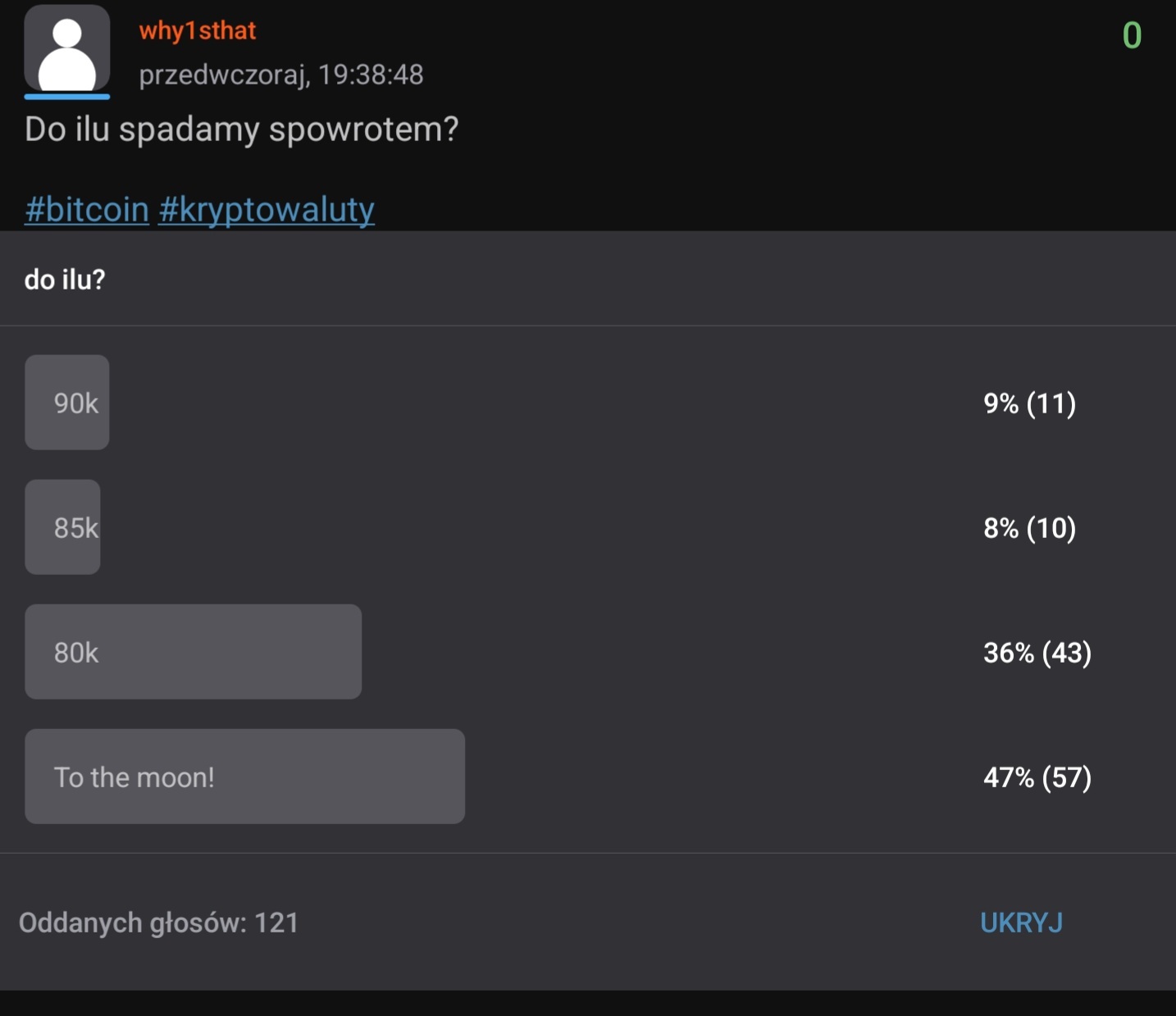
Task: Click the divider line below the poll title
Action: point(587,326)
